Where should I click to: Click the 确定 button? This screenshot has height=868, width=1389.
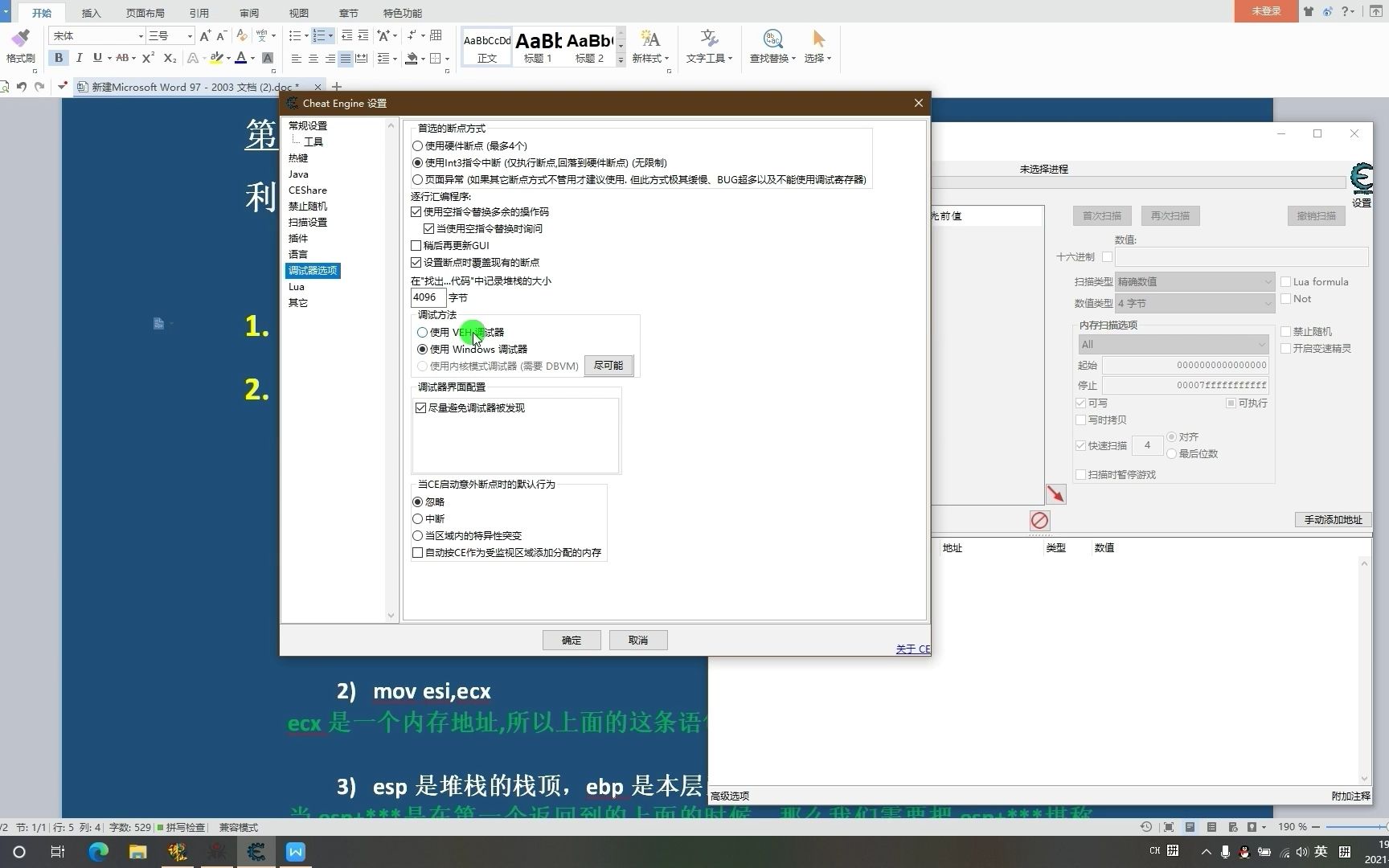coord(572,641)
